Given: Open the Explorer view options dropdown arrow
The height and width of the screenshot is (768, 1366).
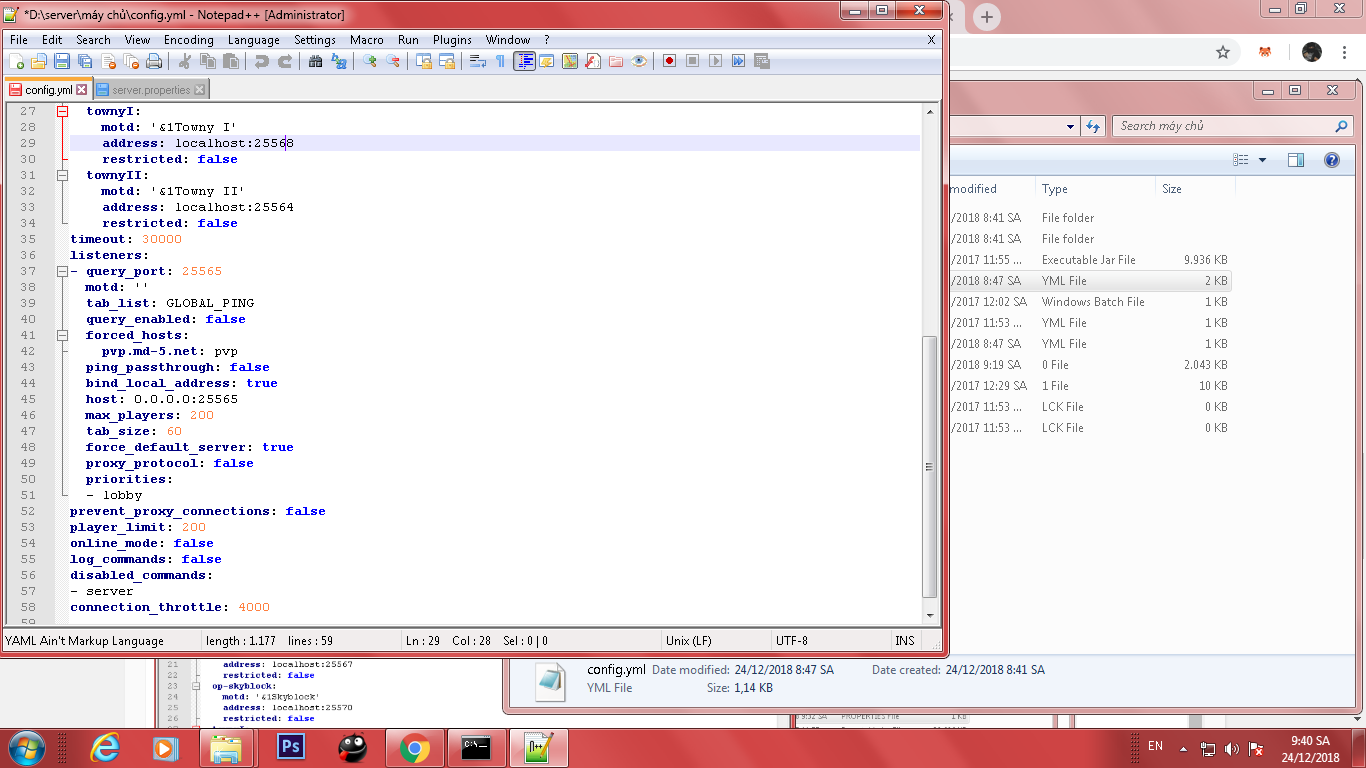Looking at the screenshot, I should point(1262,160).
